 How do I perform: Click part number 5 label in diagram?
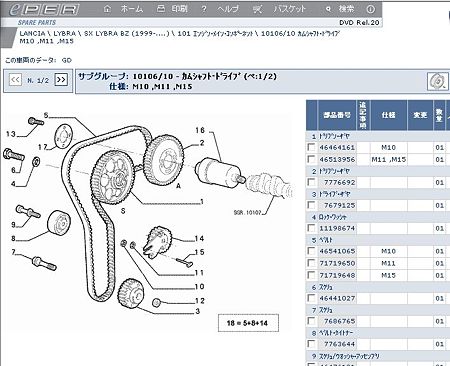46,115
